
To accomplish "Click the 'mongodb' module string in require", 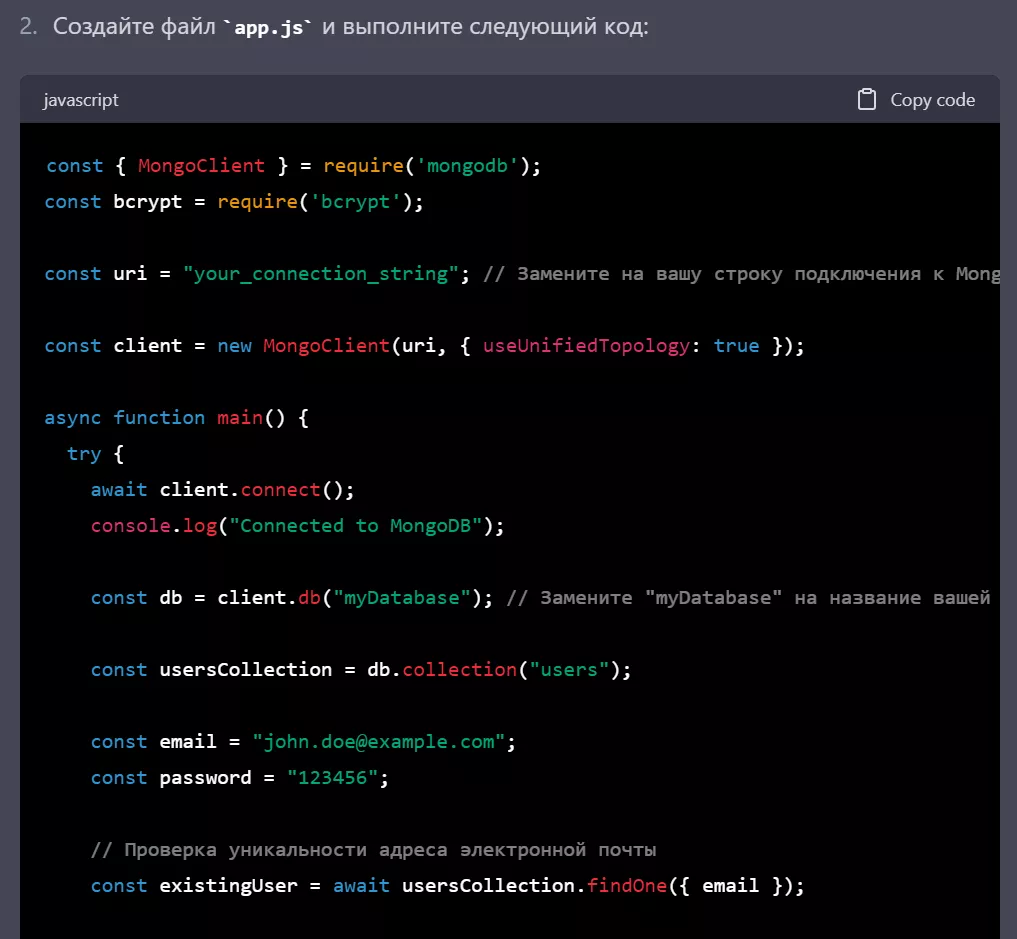I will pos(467,165).
